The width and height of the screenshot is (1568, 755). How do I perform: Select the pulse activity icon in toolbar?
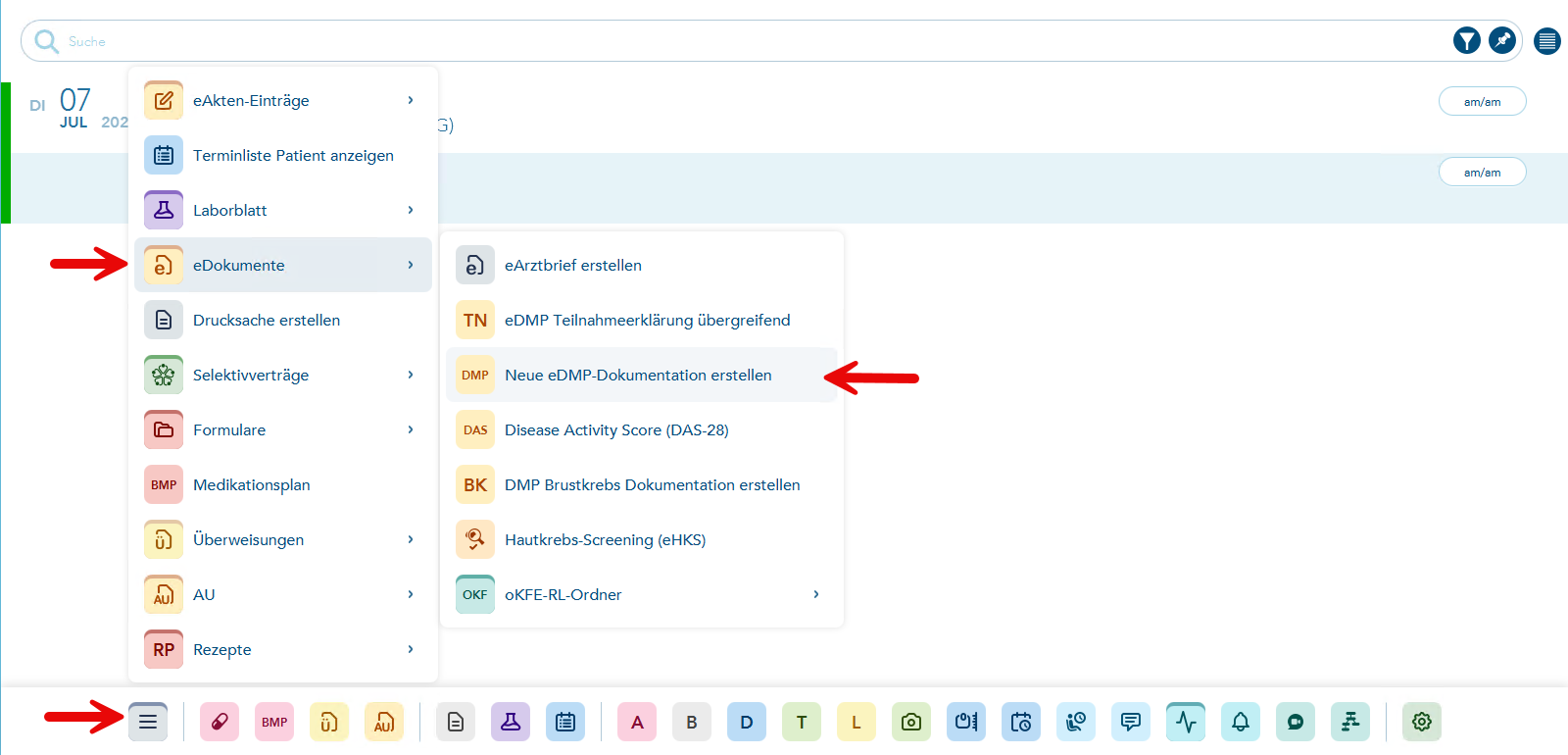point(1186,722)
